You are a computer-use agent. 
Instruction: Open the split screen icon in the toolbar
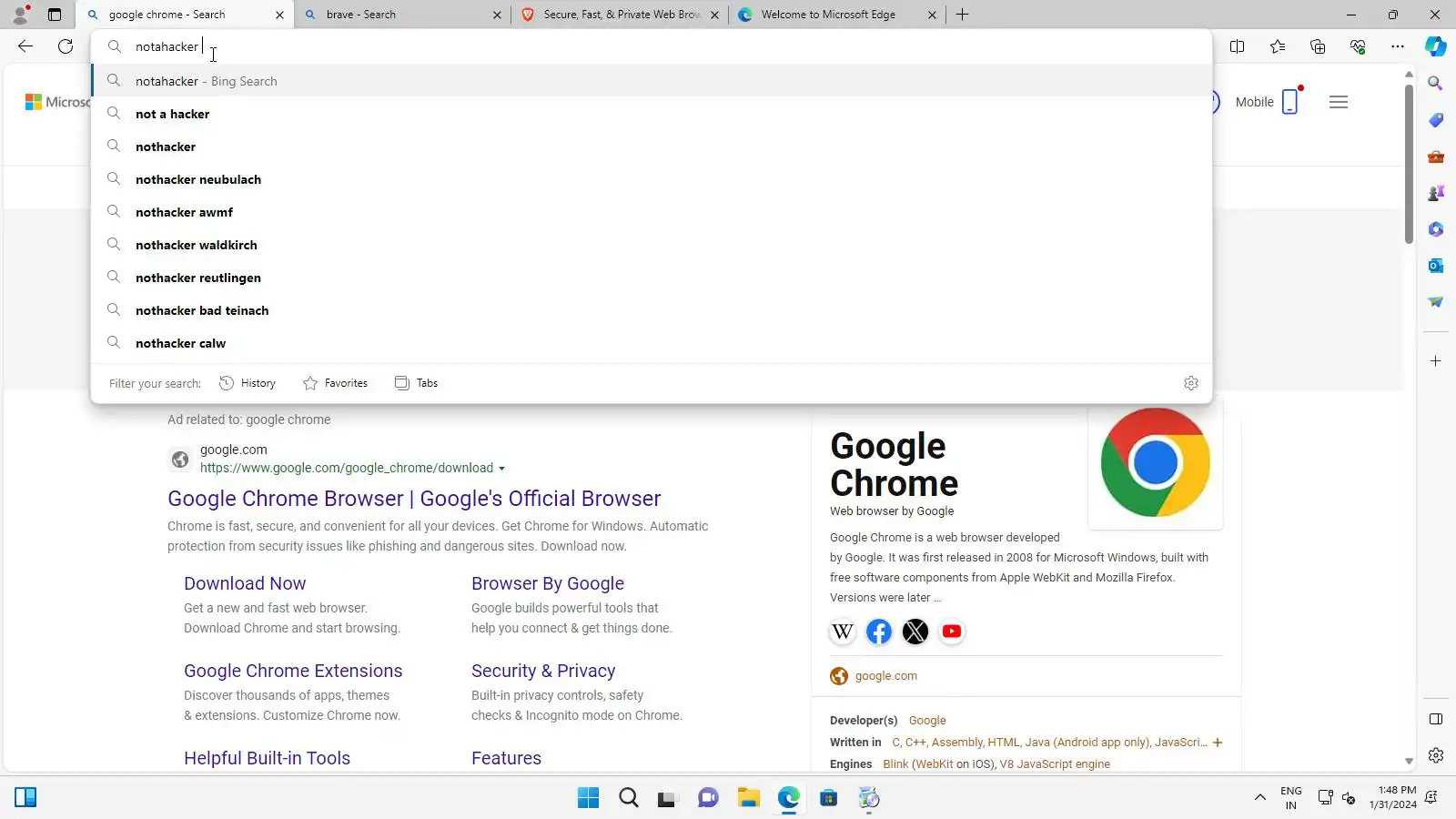[x=1238, y=46]
